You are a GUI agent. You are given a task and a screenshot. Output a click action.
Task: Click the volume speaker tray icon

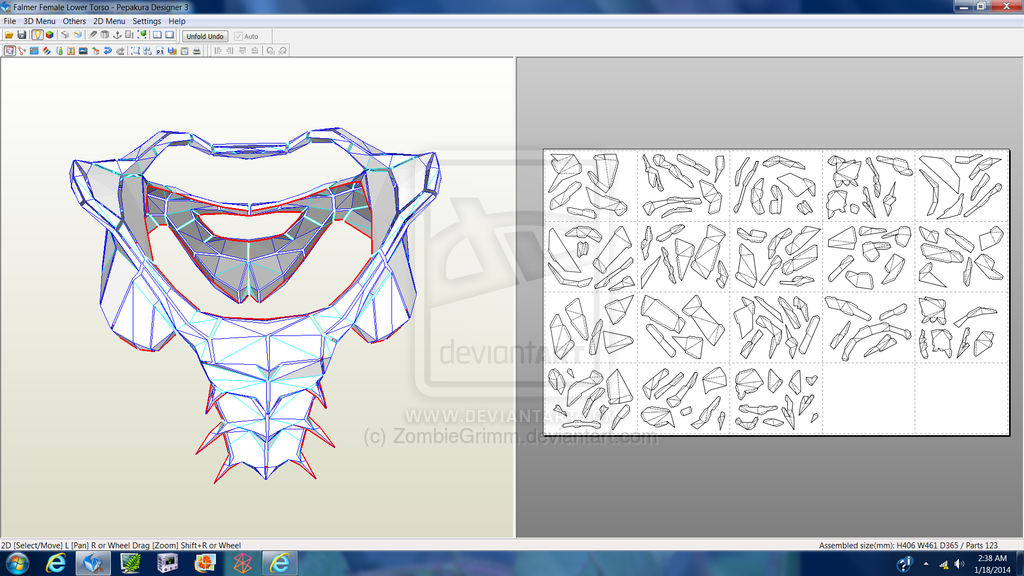coord(959,564)
